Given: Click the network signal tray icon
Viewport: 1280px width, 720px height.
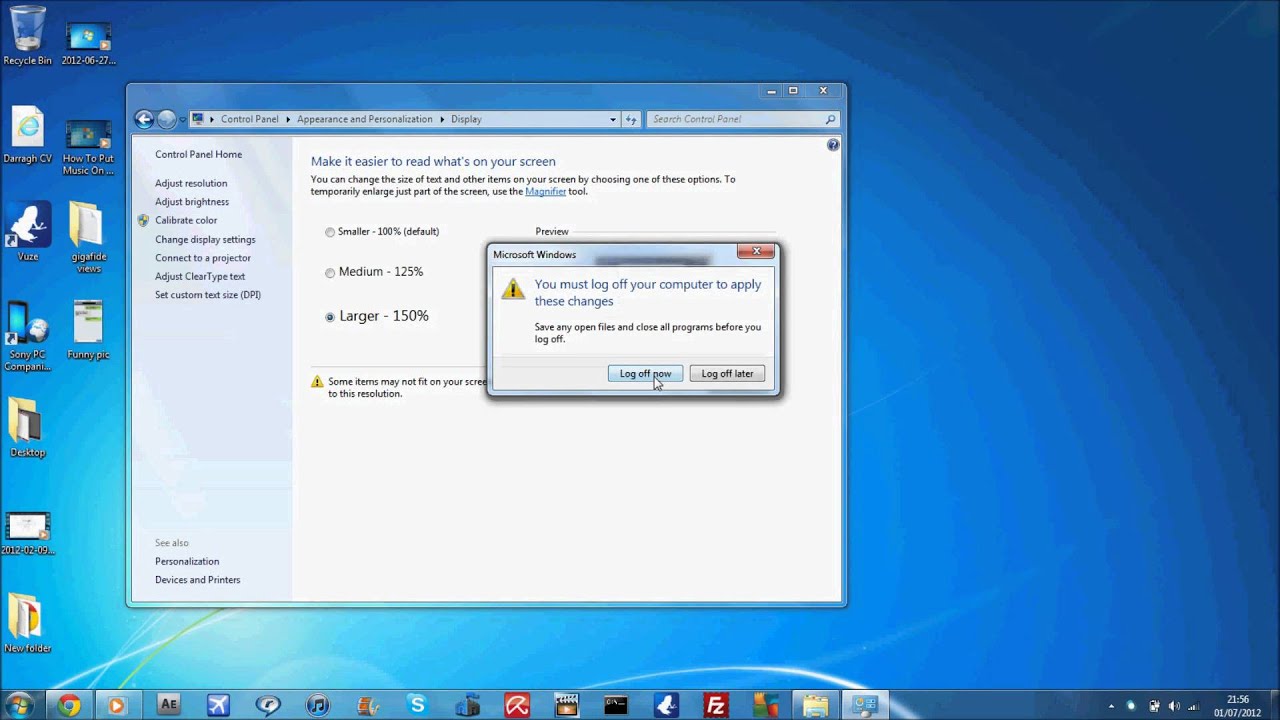Looking at the screenshot, I should (1192, 706).
